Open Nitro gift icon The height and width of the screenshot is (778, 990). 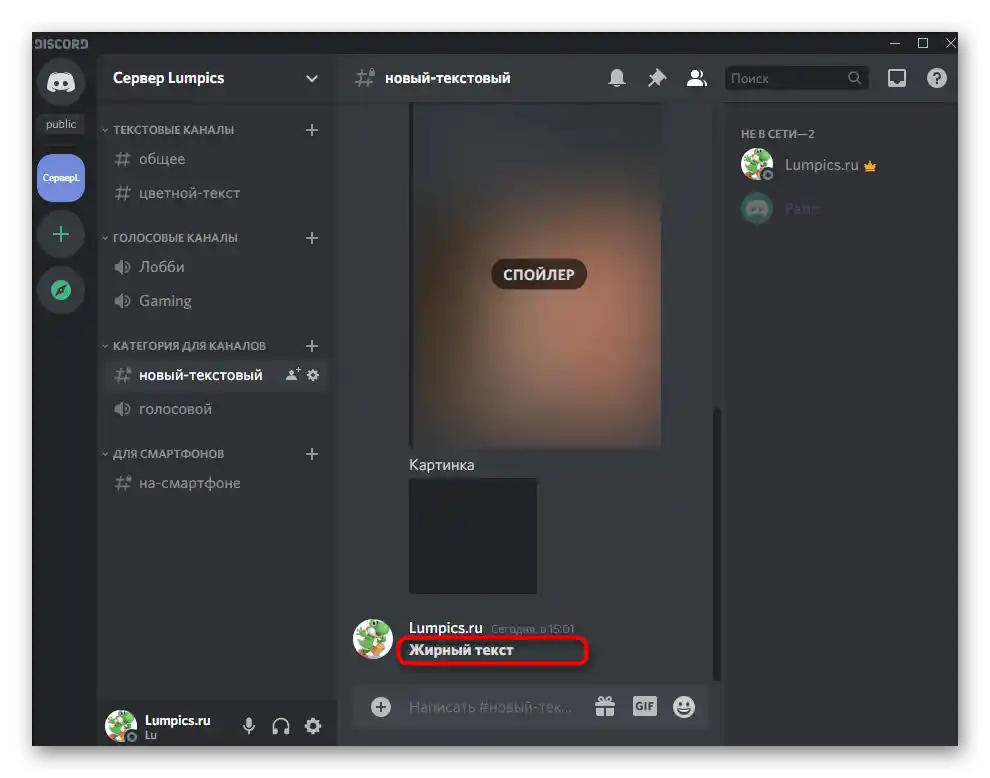pos(605,707)
